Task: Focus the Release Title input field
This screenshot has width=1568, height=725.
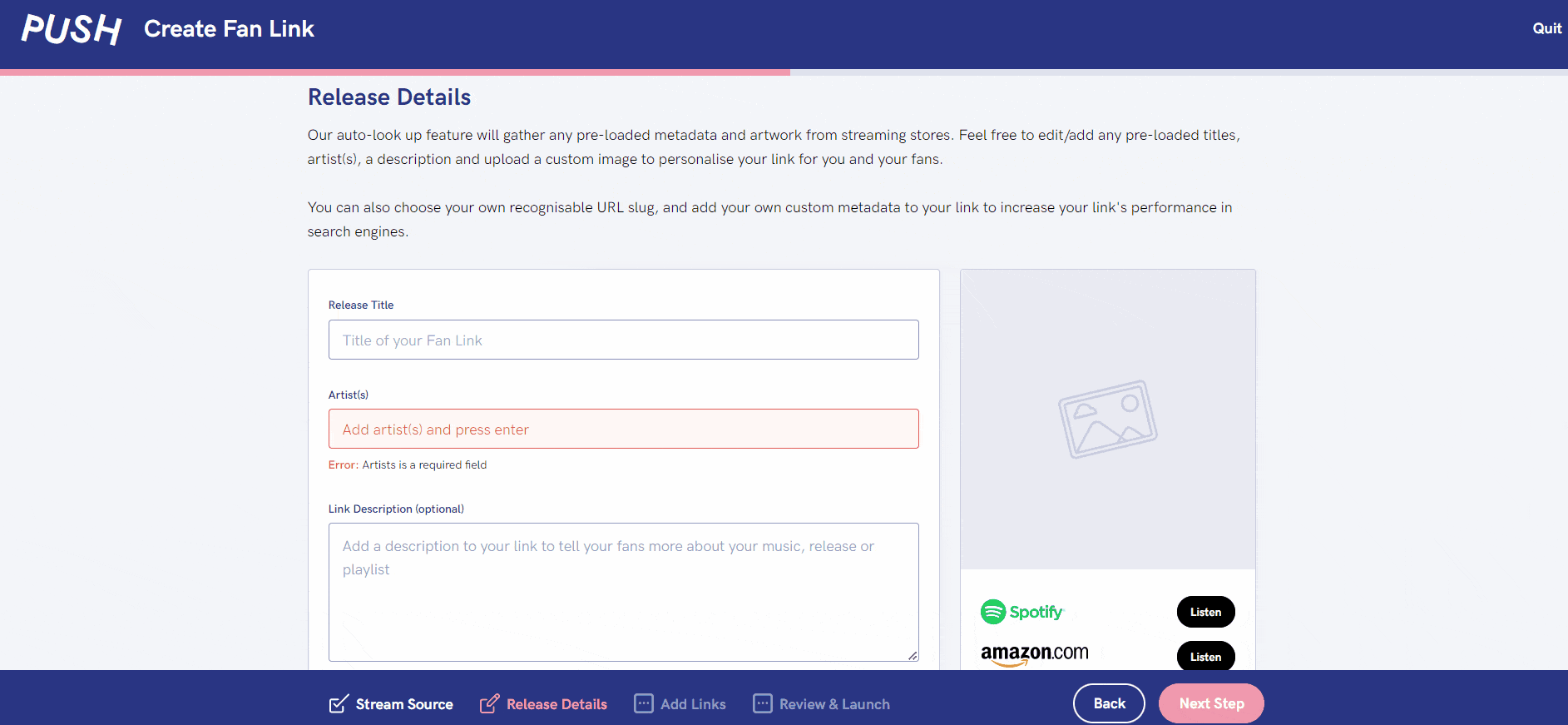Action: pyautogui.click(x=623, y=340)
